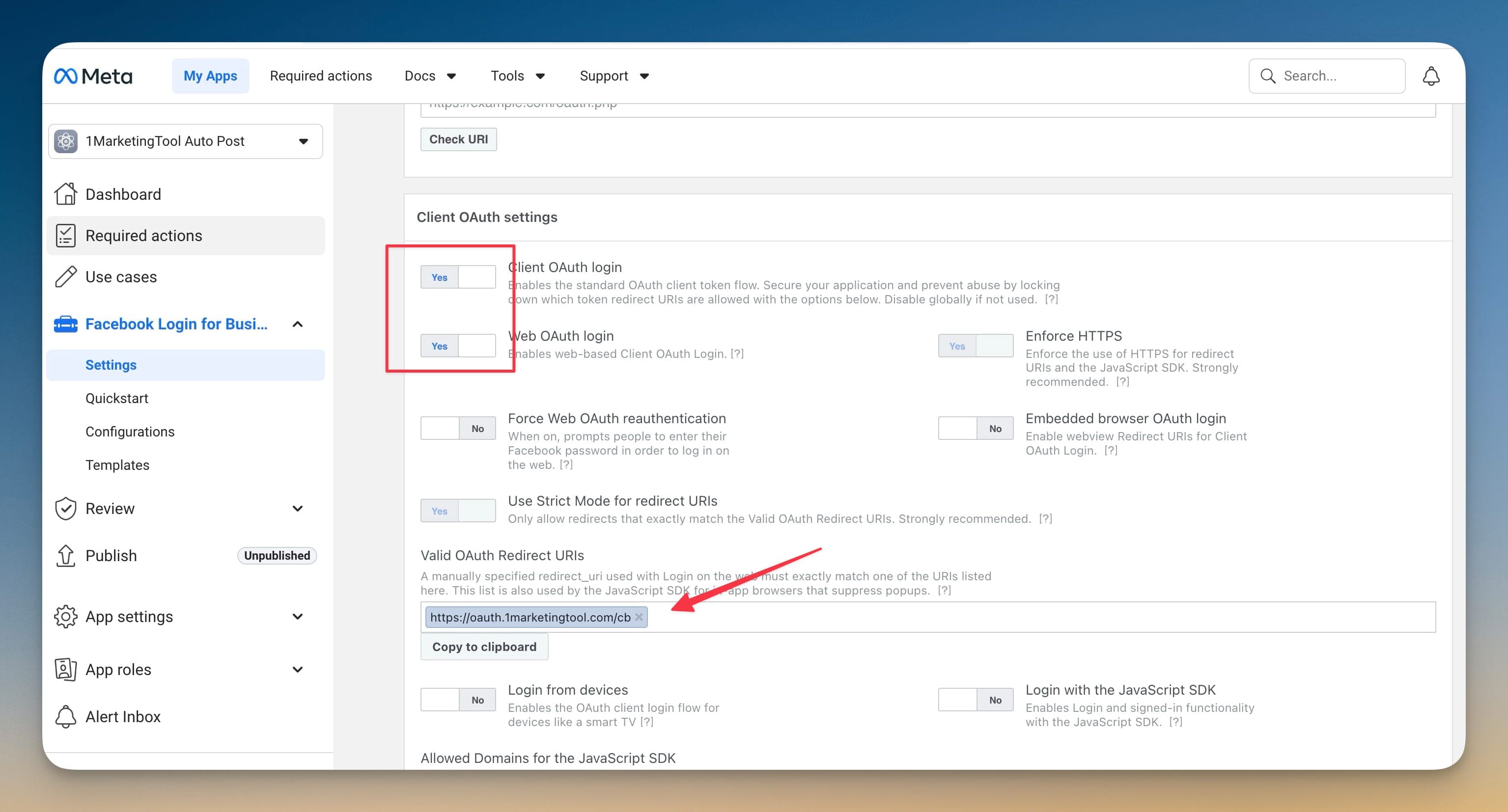
Task: Open help [?] for JavaScript SDK login
Action: 1175,722
